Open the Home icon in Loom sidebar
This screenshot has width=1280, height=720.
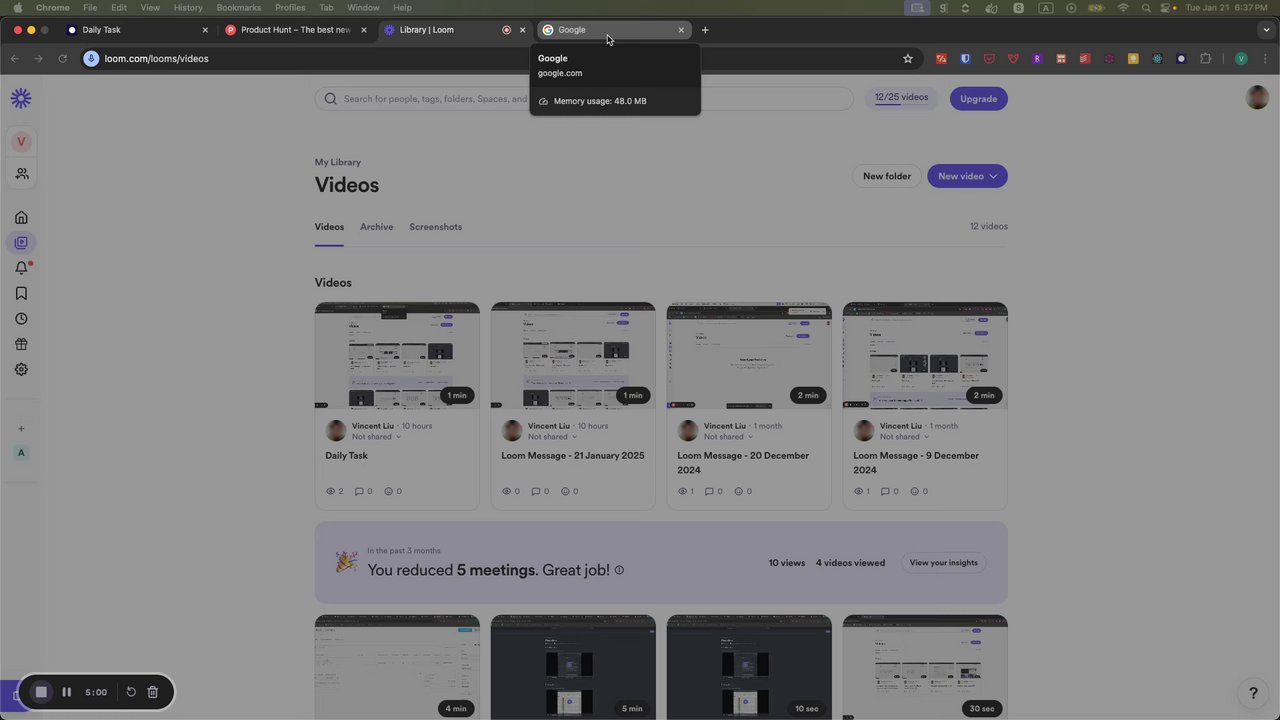[21, 217]
